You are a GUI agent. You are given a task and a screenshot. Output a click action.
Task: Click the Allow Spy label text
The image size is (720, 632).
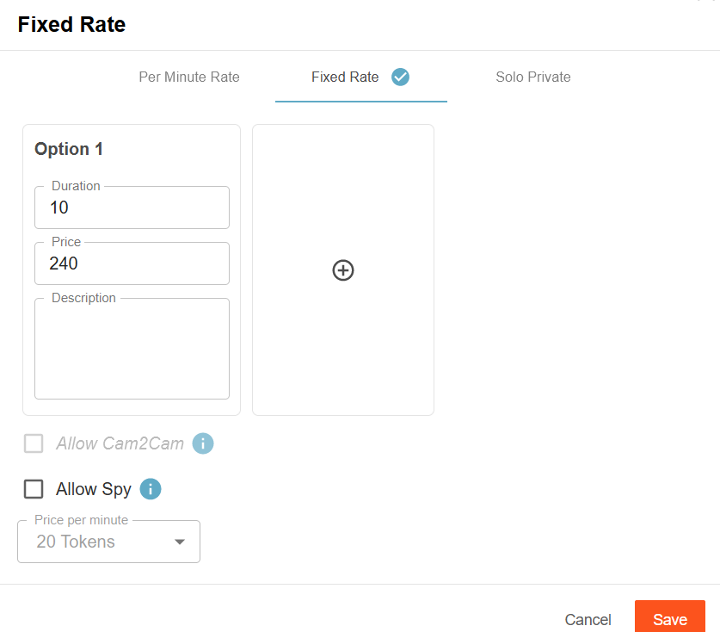pos(93,489)
